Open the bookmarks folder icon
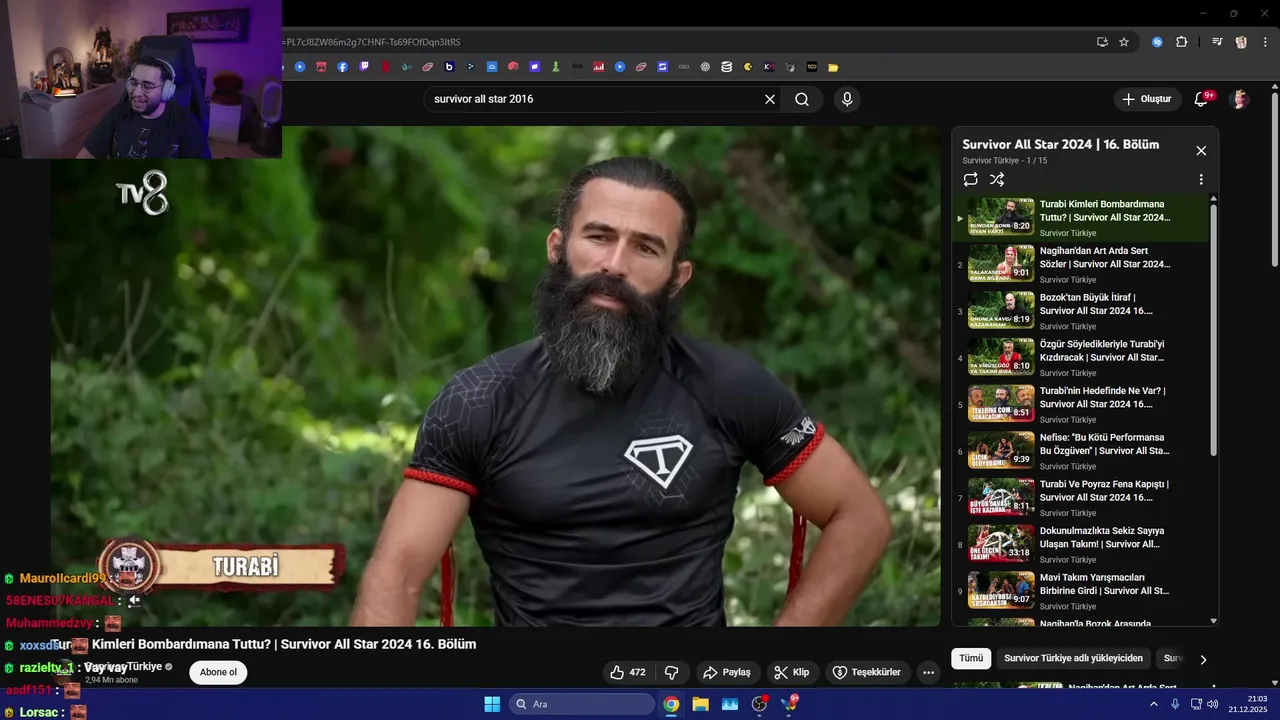 click(833, 67)
